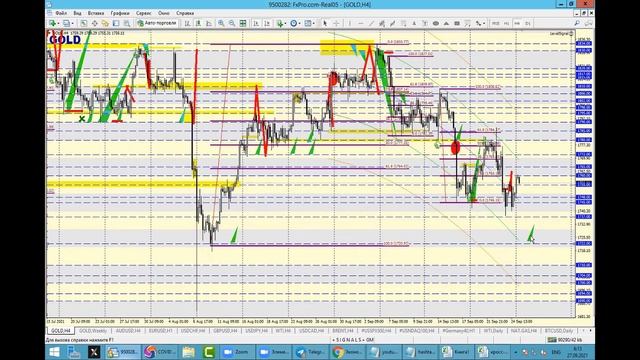640x360 pixels.
Task: Open the Navigator star-folder icon
Action: [x=105, y=23]
